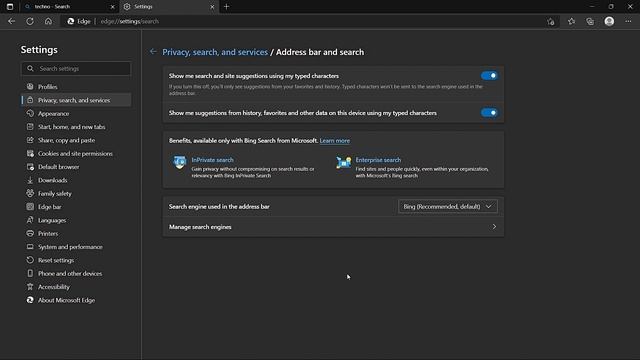This screenshot has width=640, height=360.
Task: Click the Enterprise search icon
Action: tap(343, 162)
